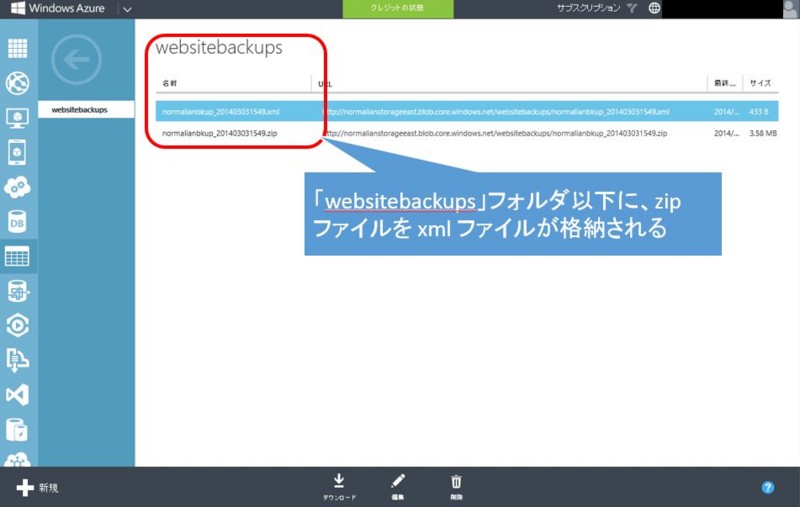
Task: Click the 433 B size cell
Action: click(758, 112)
